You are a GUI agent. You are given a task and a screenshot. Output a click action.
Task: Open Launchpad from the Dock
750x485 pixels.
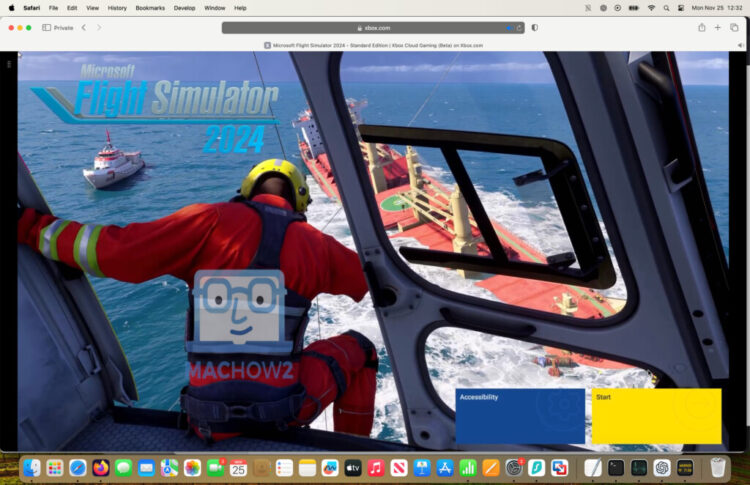(55, 468)
